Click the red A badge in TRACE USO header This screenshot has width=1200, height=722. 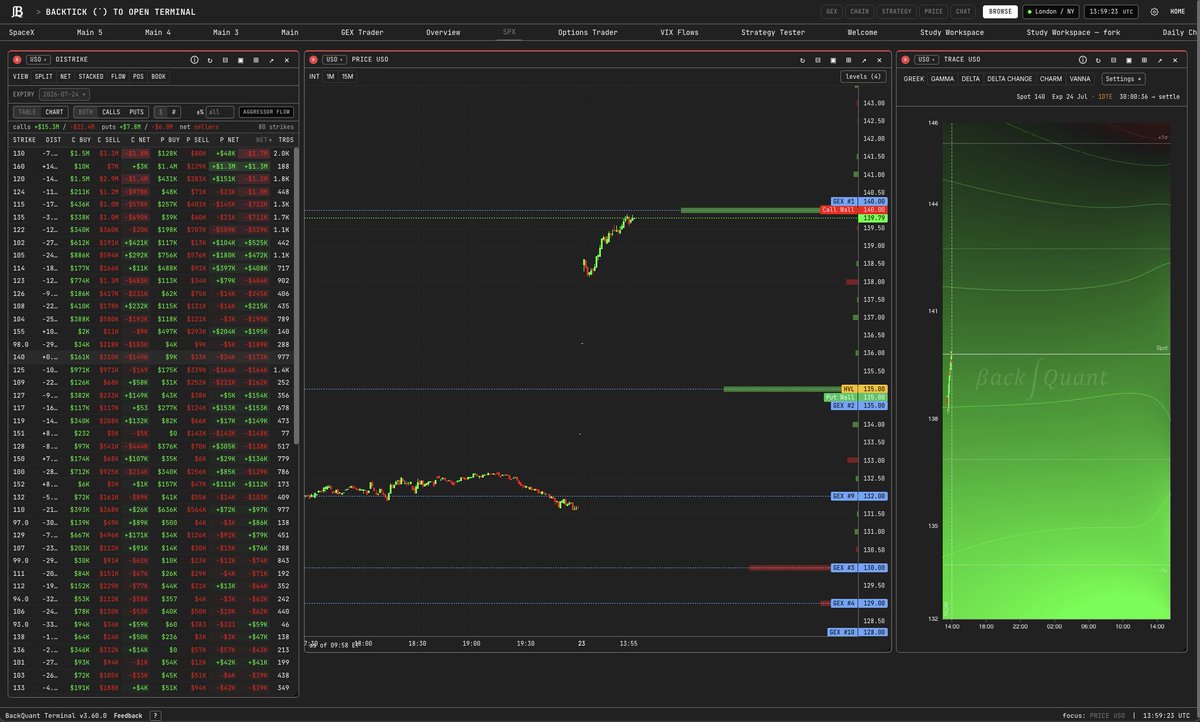pyautogui.click(x=905, y=60)
